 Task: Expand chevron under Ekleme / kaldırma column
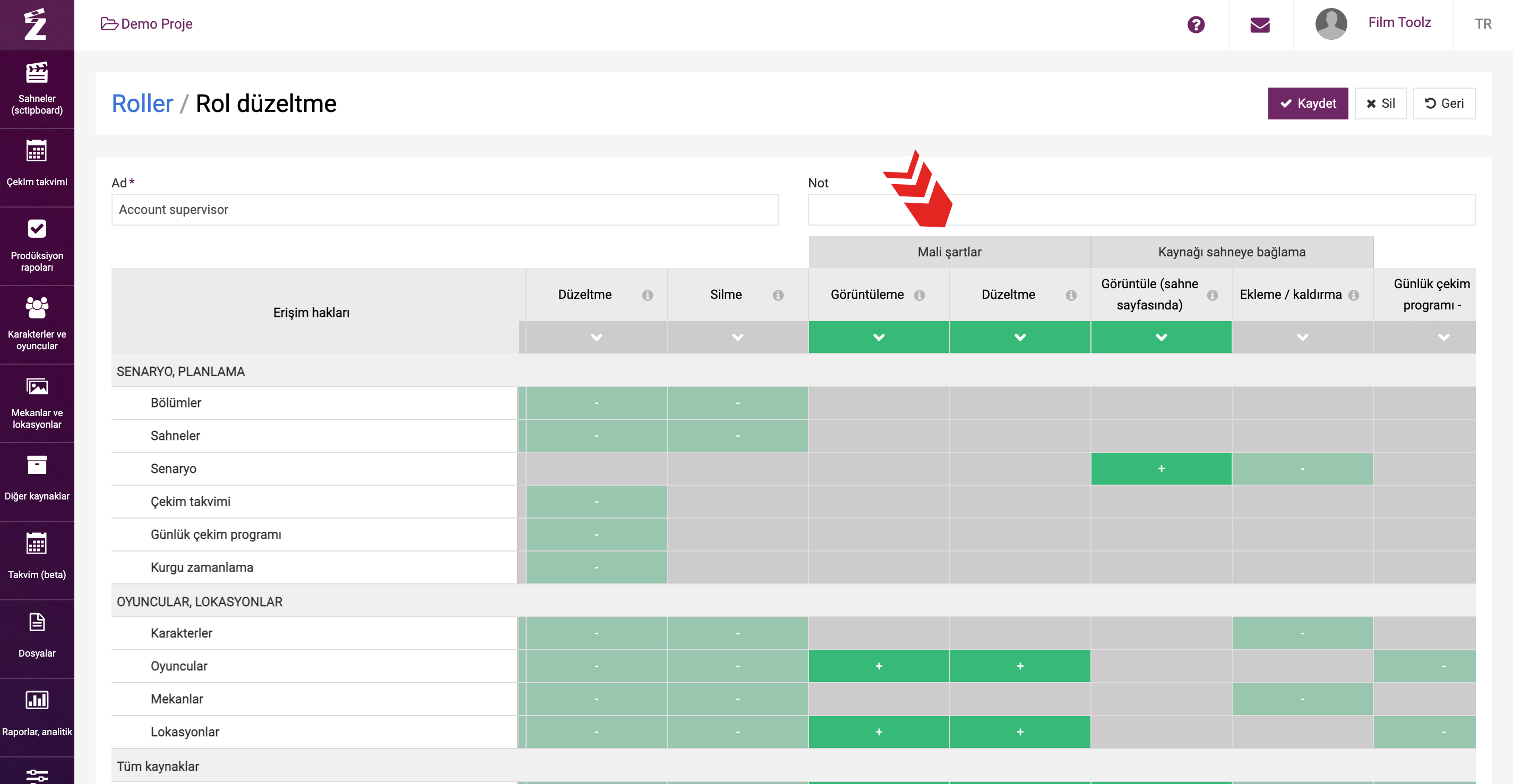tap(1302, 337)
